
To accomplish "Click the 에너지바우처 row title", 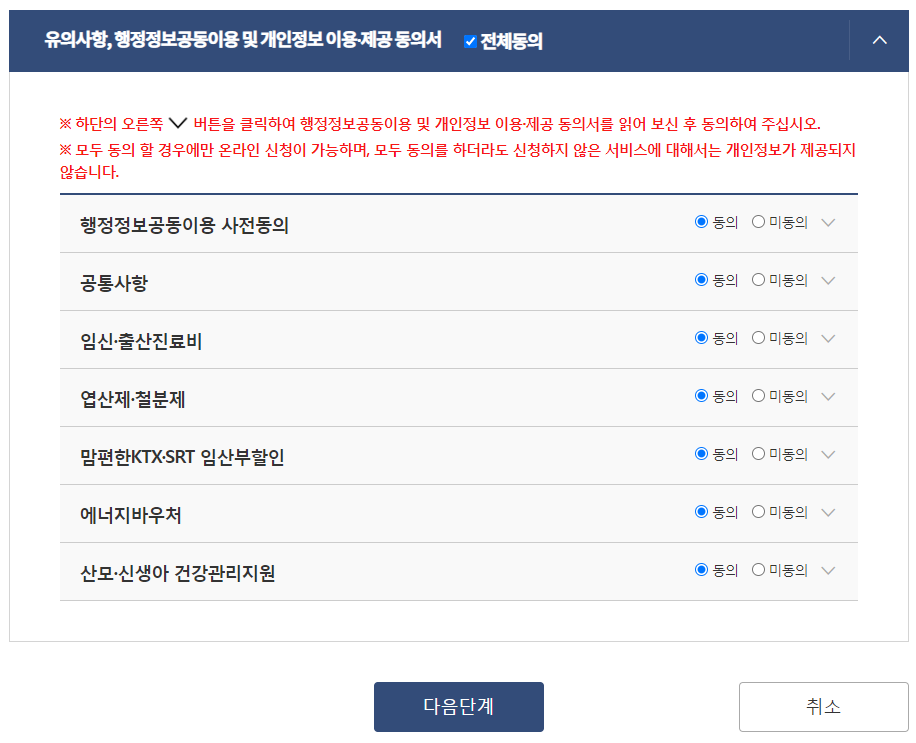I will pos(131,515).
